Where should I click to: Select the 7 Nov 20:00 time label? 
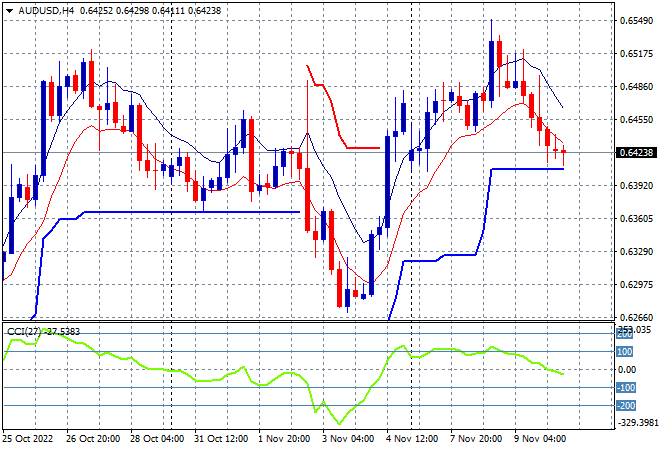tap(478, 438)
